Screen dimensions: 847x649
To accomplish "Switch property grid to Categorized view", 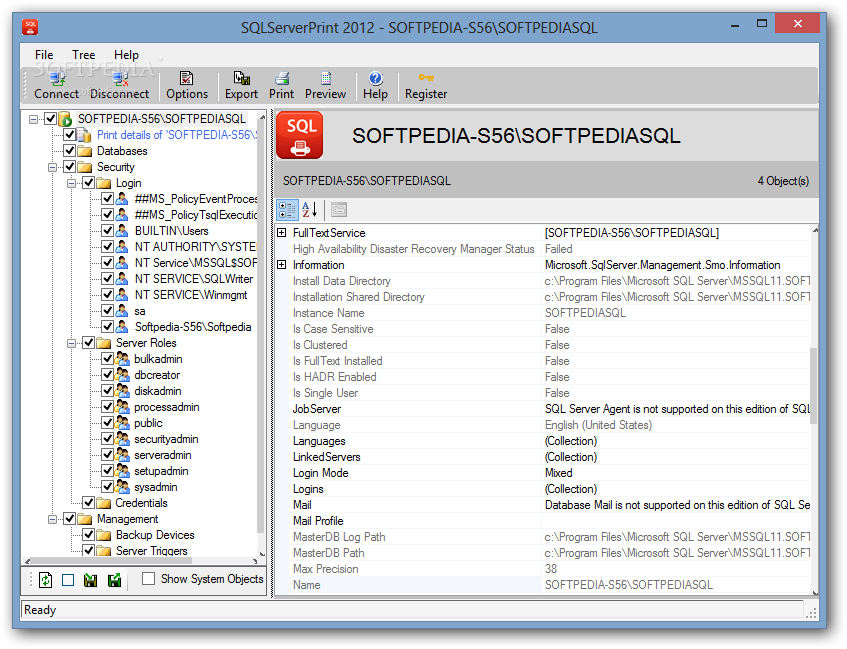I will tap(287, 210).
